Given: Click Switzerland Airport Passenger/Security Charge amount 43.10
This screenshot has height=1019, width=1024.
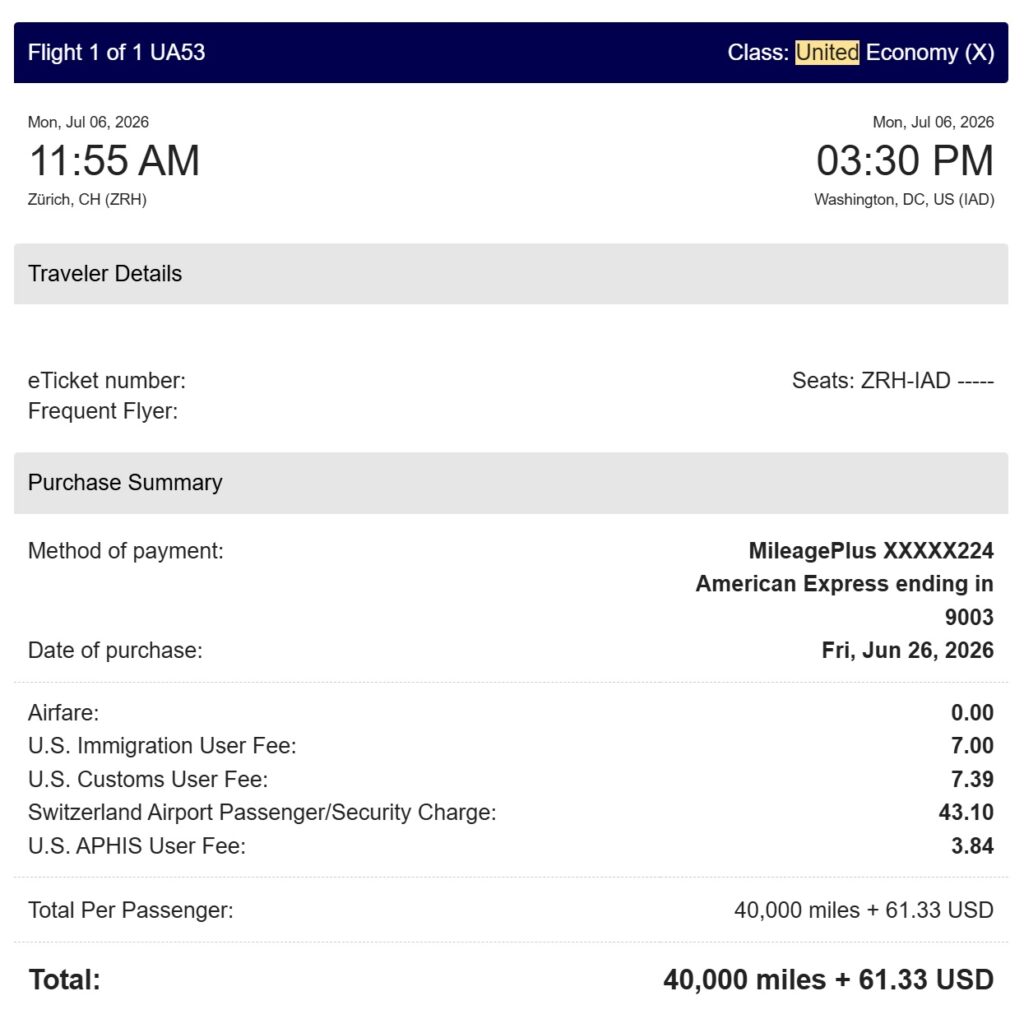Looking at the screenshot, I should (x=967, y=813).
